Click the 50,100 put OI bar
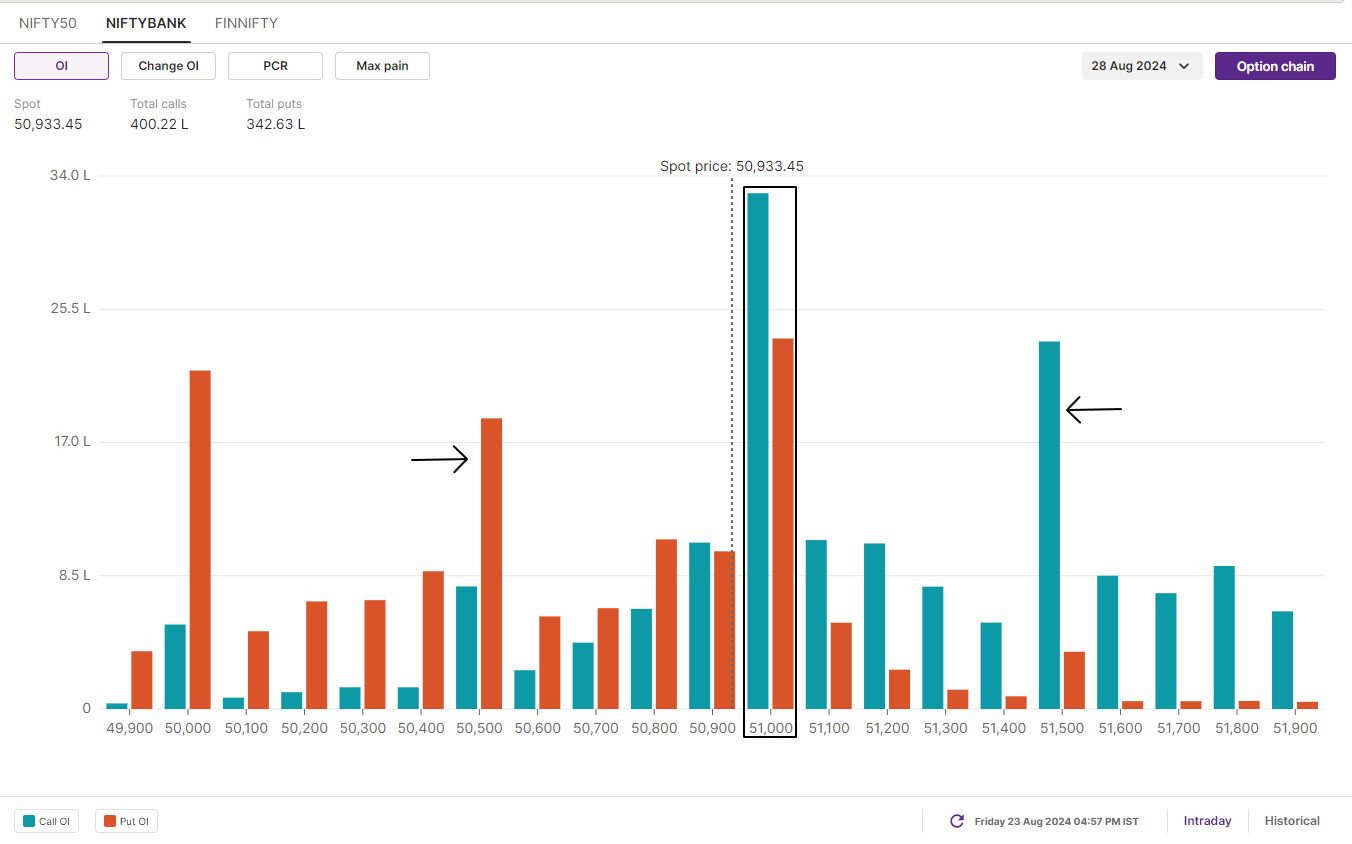Screen dimensions: 1352x844 (258, 670)
